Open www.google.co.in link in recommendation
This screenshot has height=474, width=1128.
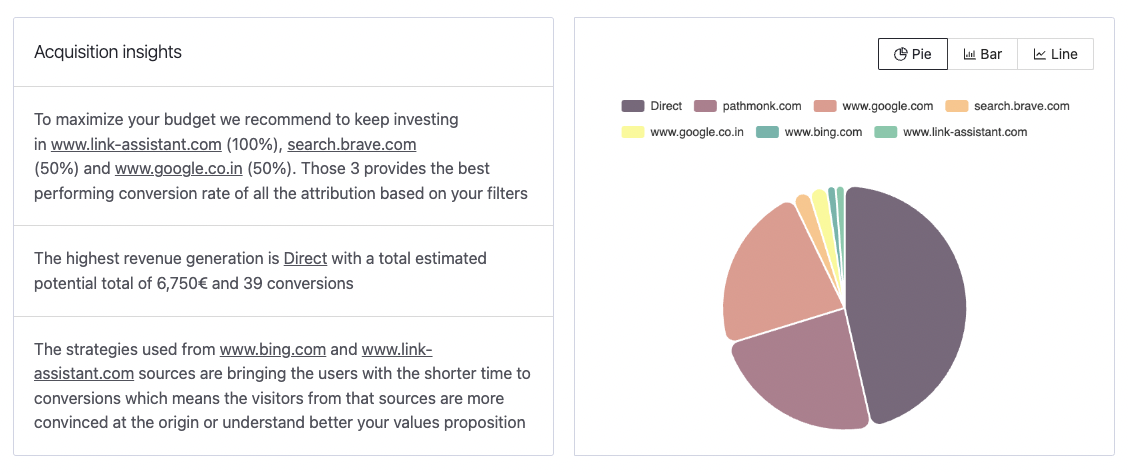[x=178, y=168]
